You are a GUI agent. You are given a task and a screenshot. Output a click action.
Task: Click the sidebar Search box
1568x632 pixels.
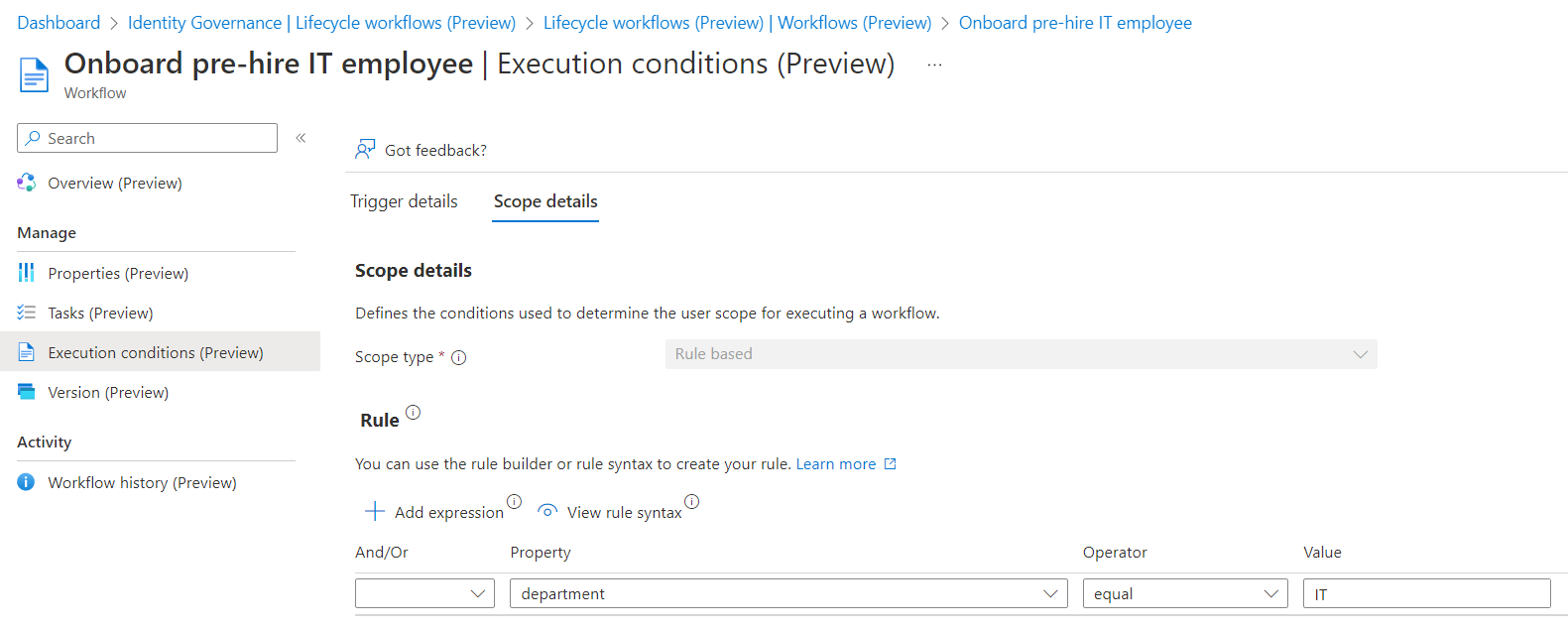[147, 138]
